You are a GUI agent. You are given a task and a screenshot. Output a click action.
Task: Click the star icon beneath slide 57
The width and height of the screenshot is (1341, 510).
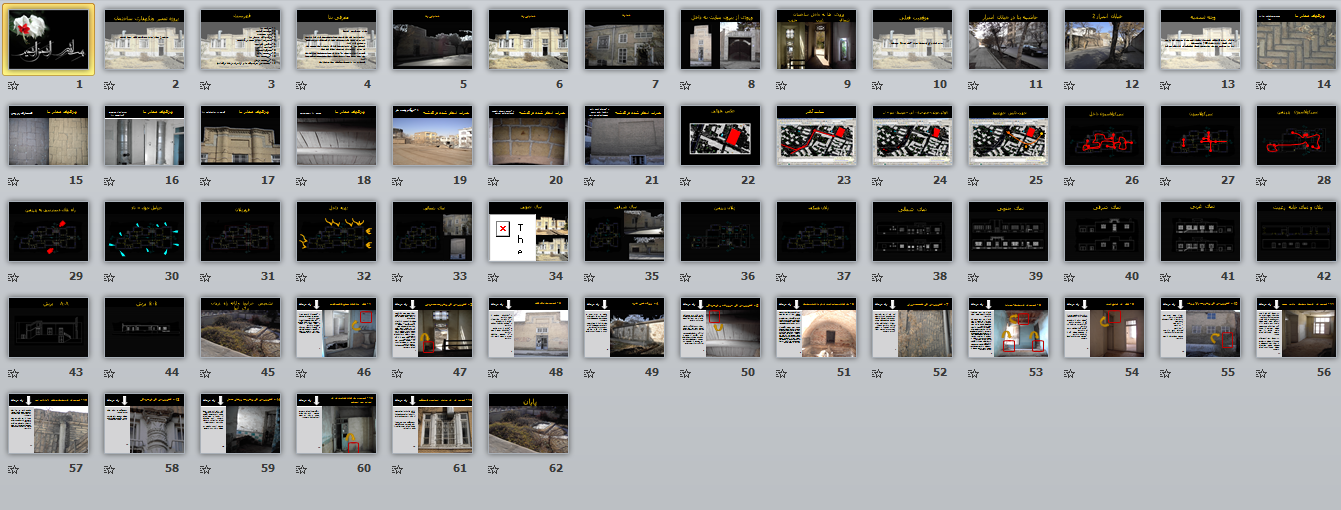(14, 470)
